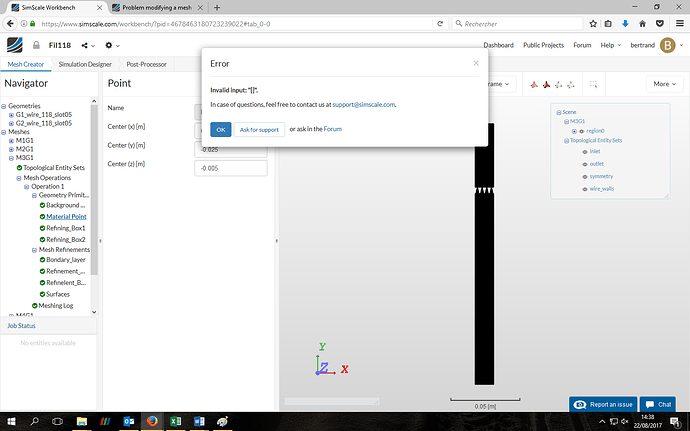Open Excel from the taskbar

[176, 422]
